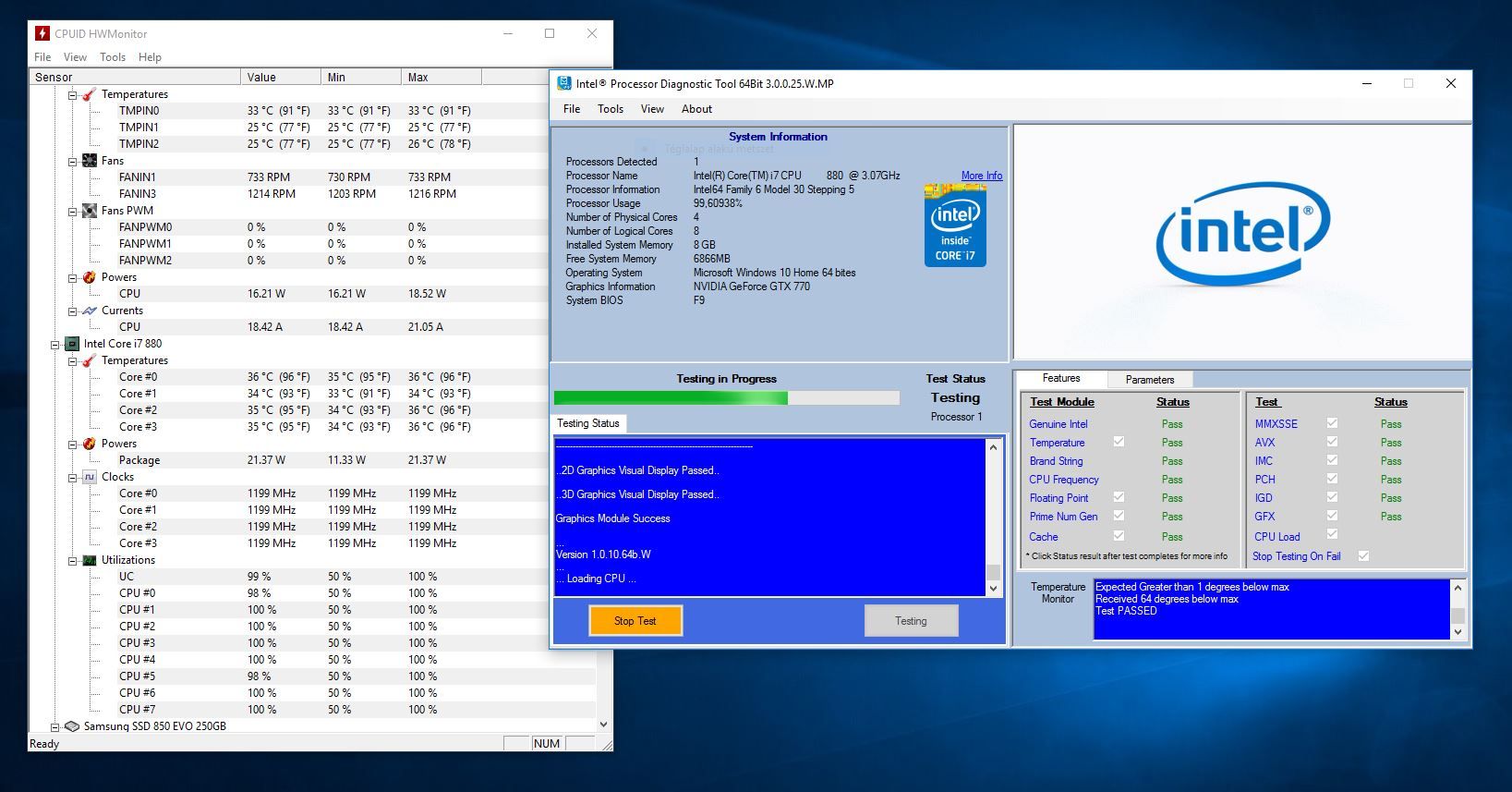Switch to the Parameters tab
The height and width of the screenshot is (792, 1512).
(x=1150, y=380)
